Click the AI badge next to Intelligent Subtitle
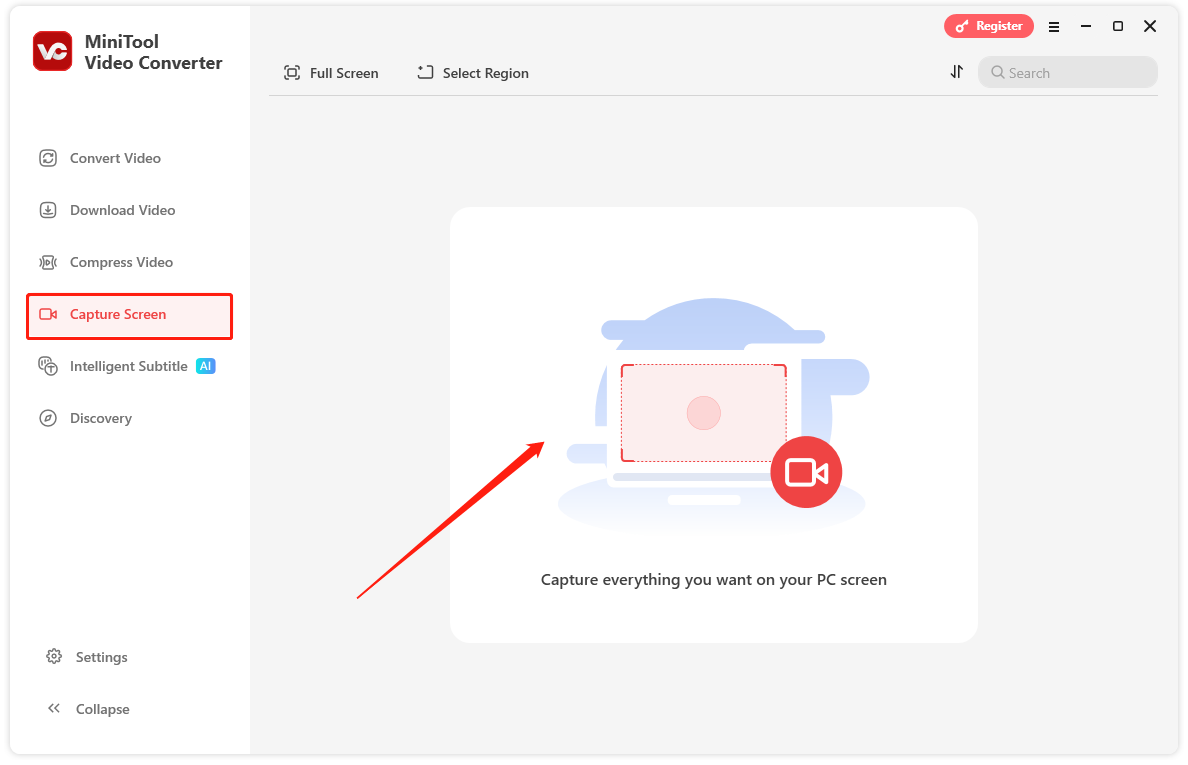 pos(206,366)
